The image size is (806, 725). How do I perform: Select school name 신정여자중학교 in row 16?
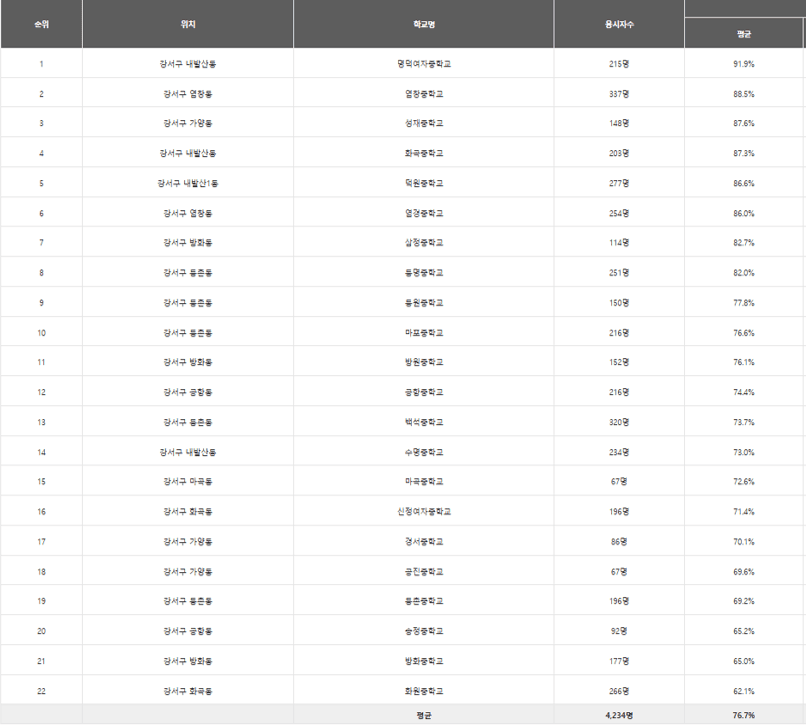pos(424,512)
